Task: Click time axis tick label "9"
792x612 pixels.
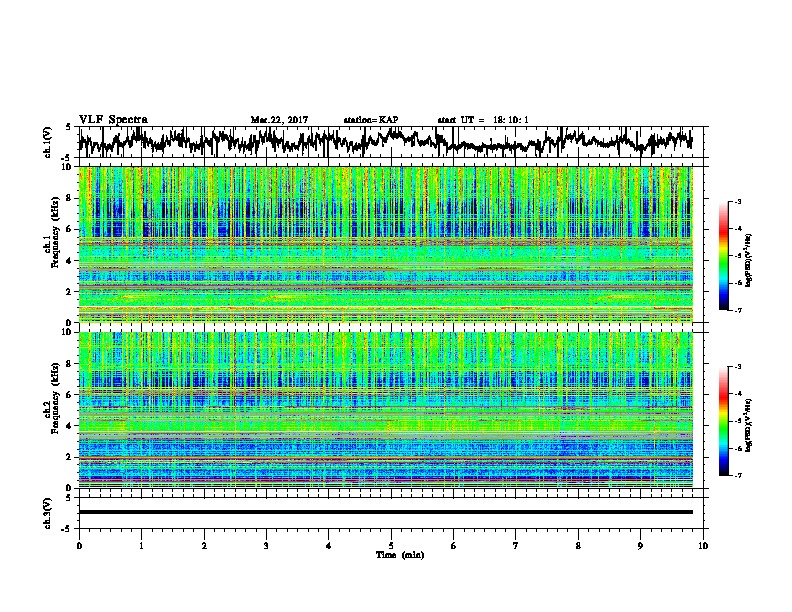Action: [640, 545]
